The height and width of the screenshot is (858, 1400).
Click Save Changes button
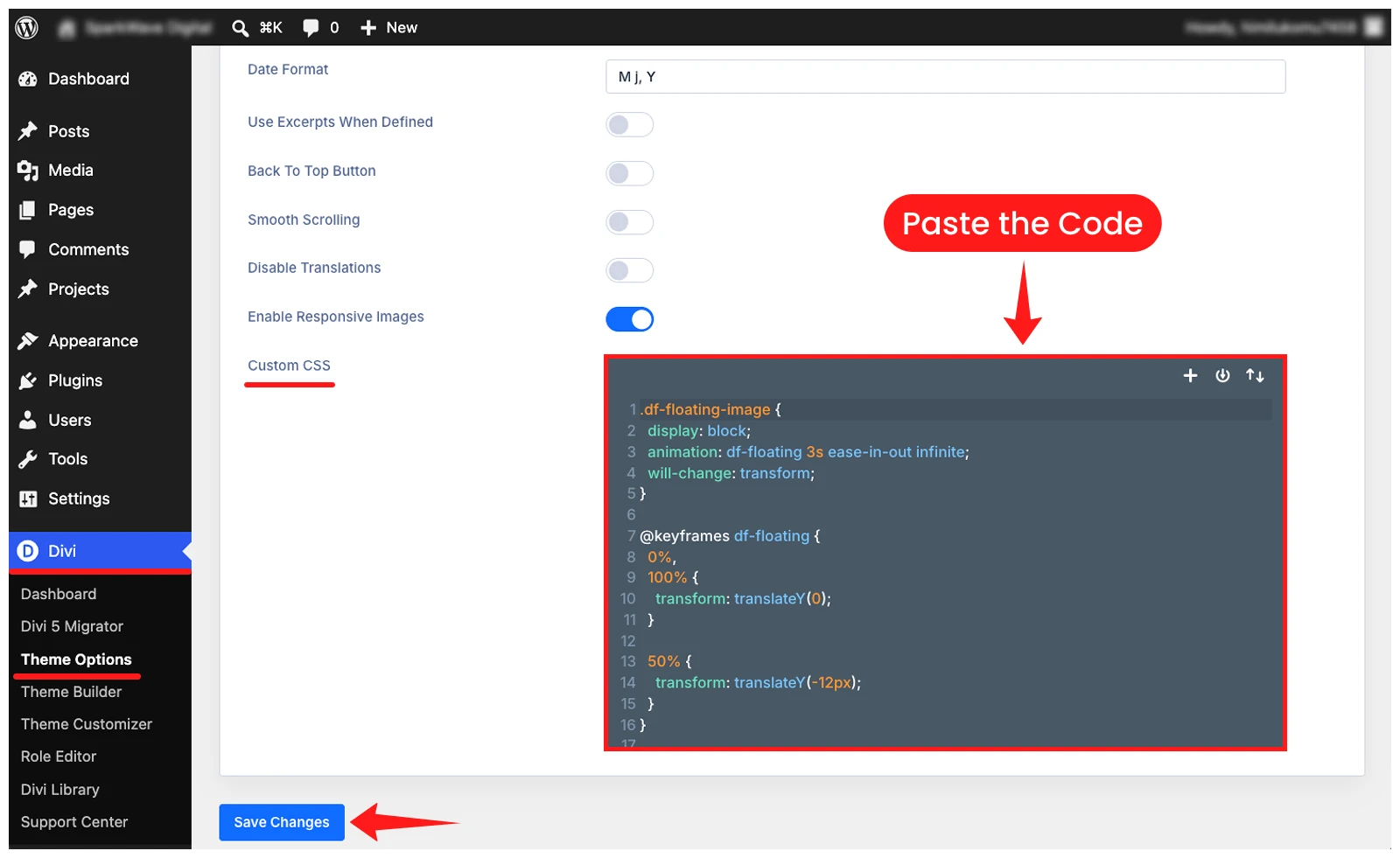point(282,822)
